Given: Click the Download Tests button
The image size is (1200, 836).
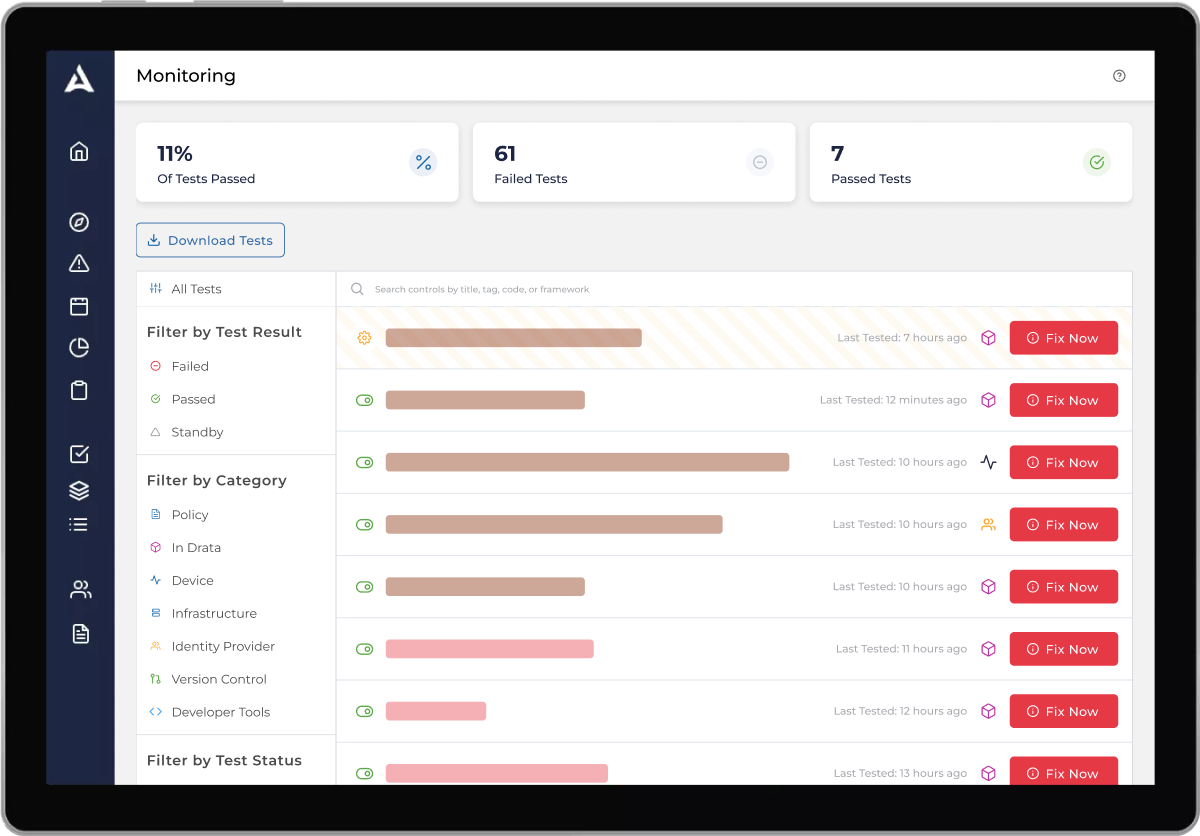Looking at the screenshot, I should coord(210,240).
